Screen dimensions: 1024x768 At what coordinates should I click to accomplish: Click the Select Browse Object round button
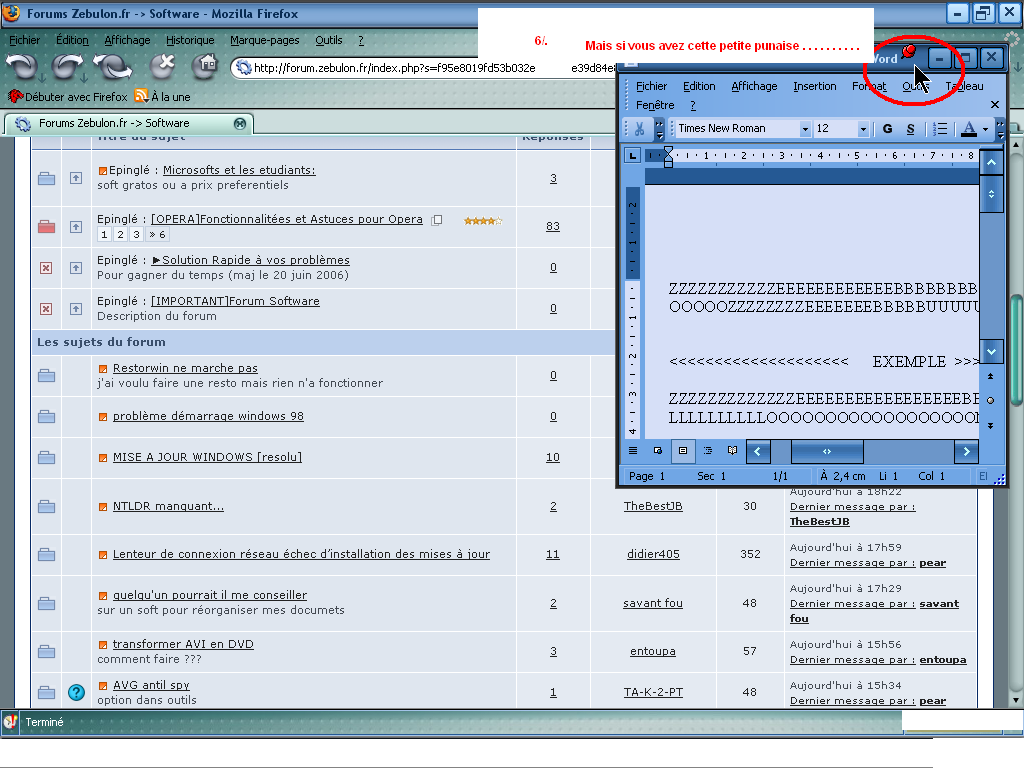click(x=990, y=400)
